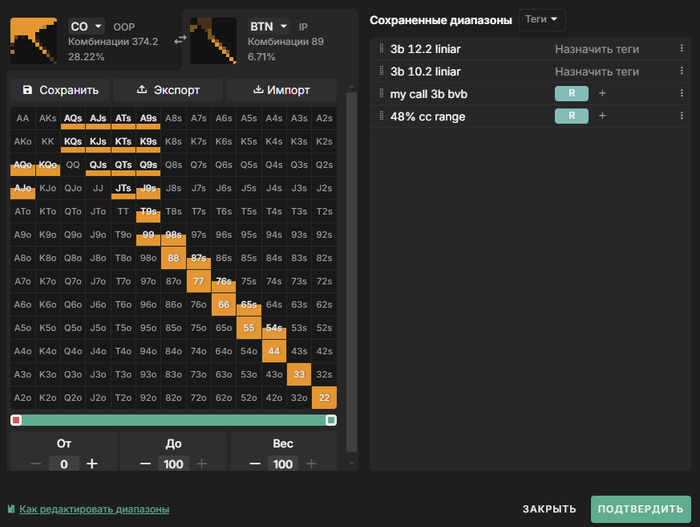Grab the drag handle of my call 3b bvb
700x527 pixels.
pos(381,93)
